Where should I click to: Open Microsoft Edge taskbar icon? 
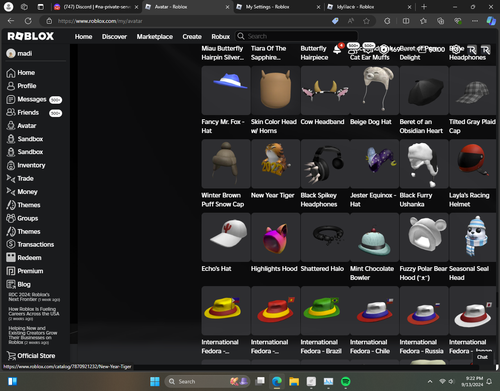277,381
